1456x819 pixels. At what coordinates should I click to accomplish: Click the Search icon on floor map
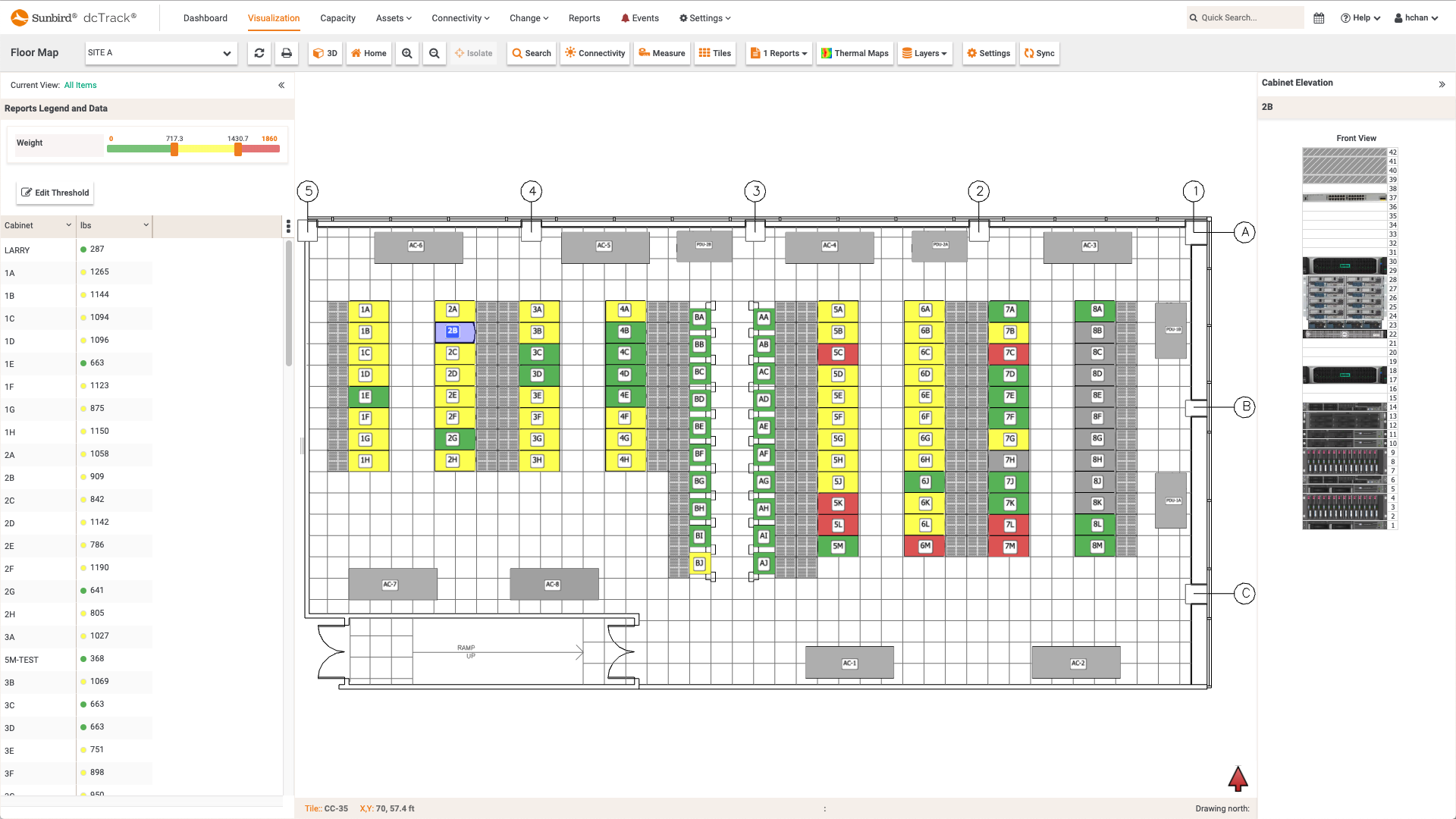pyautogui.click(x=531, y=52)
